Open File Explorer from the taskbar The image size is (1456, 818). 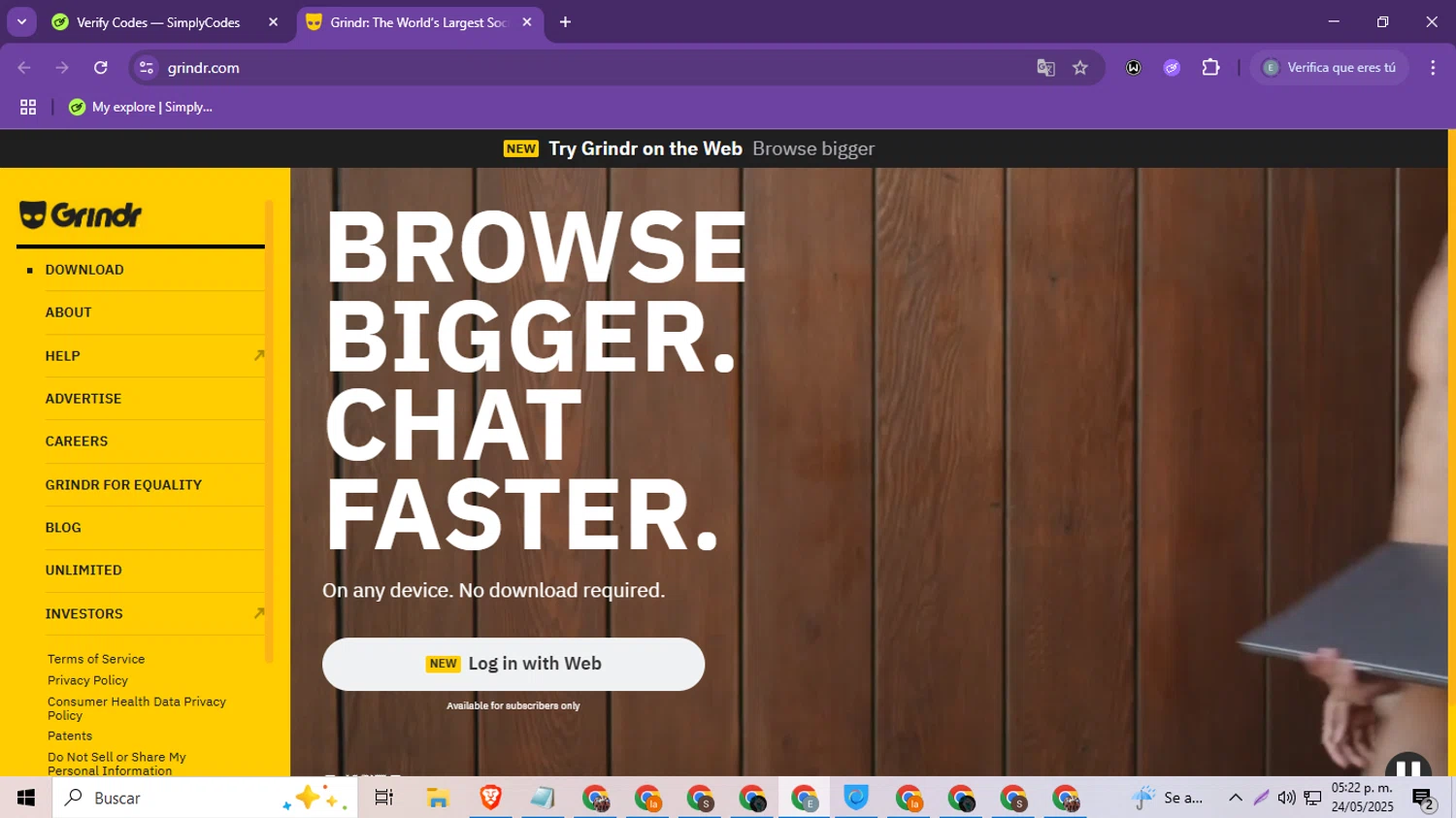tap(438, 798)
